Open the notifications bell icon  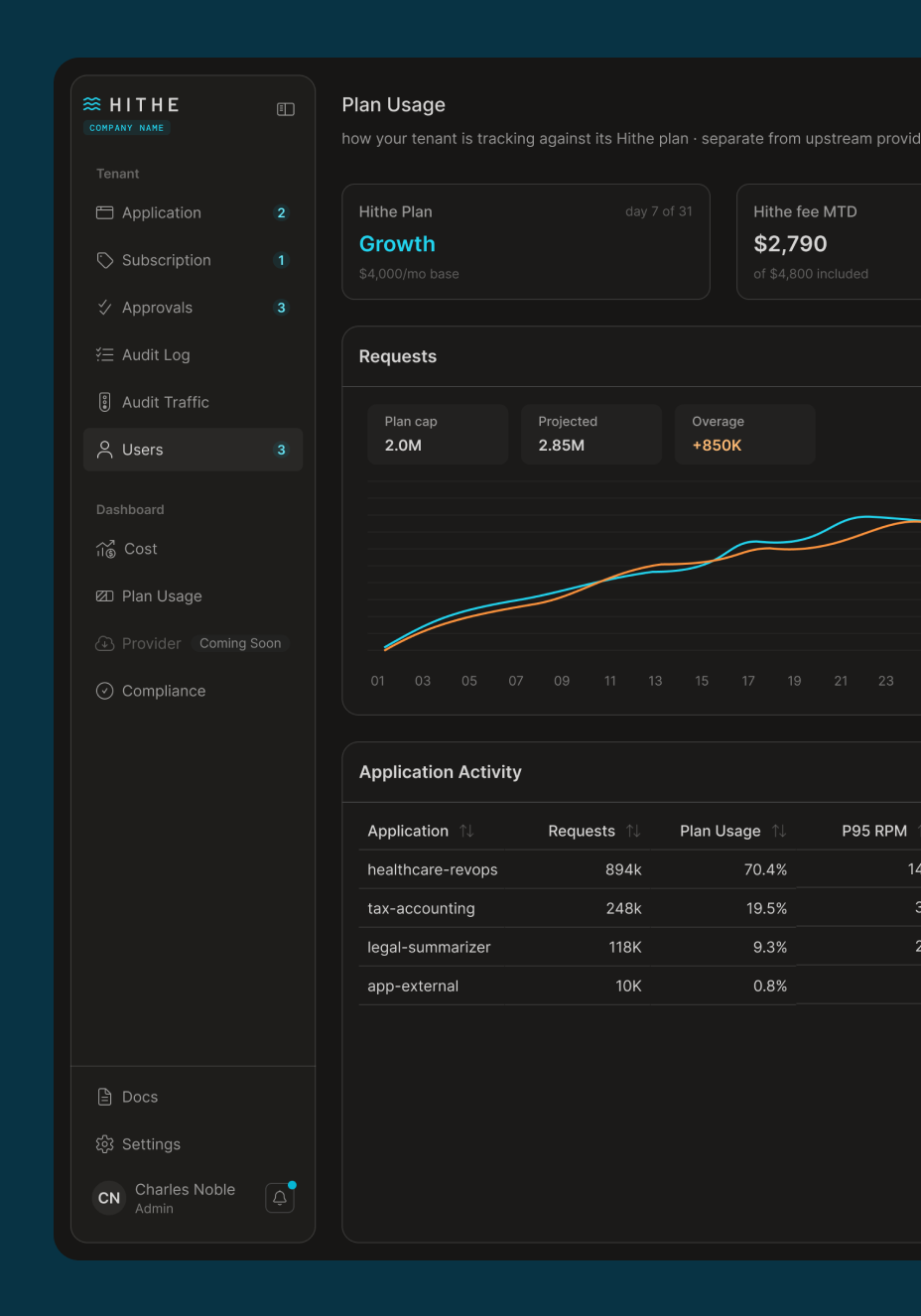(280, 1198)
